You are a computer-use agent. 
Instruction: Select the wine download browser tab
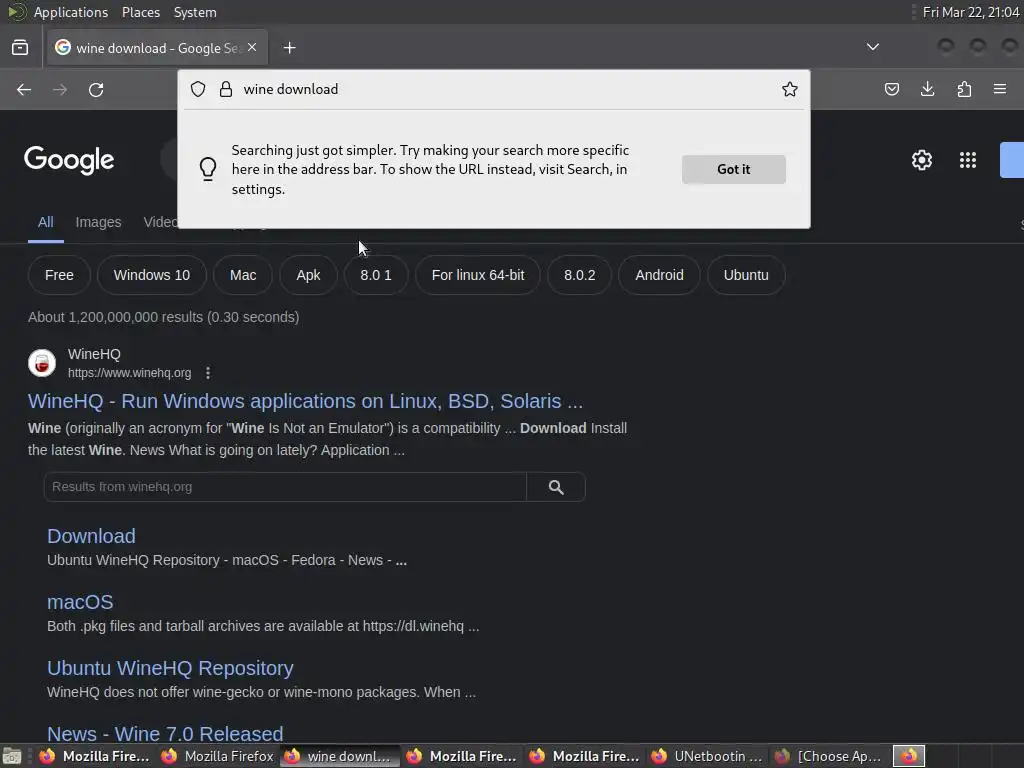point(157,48)
